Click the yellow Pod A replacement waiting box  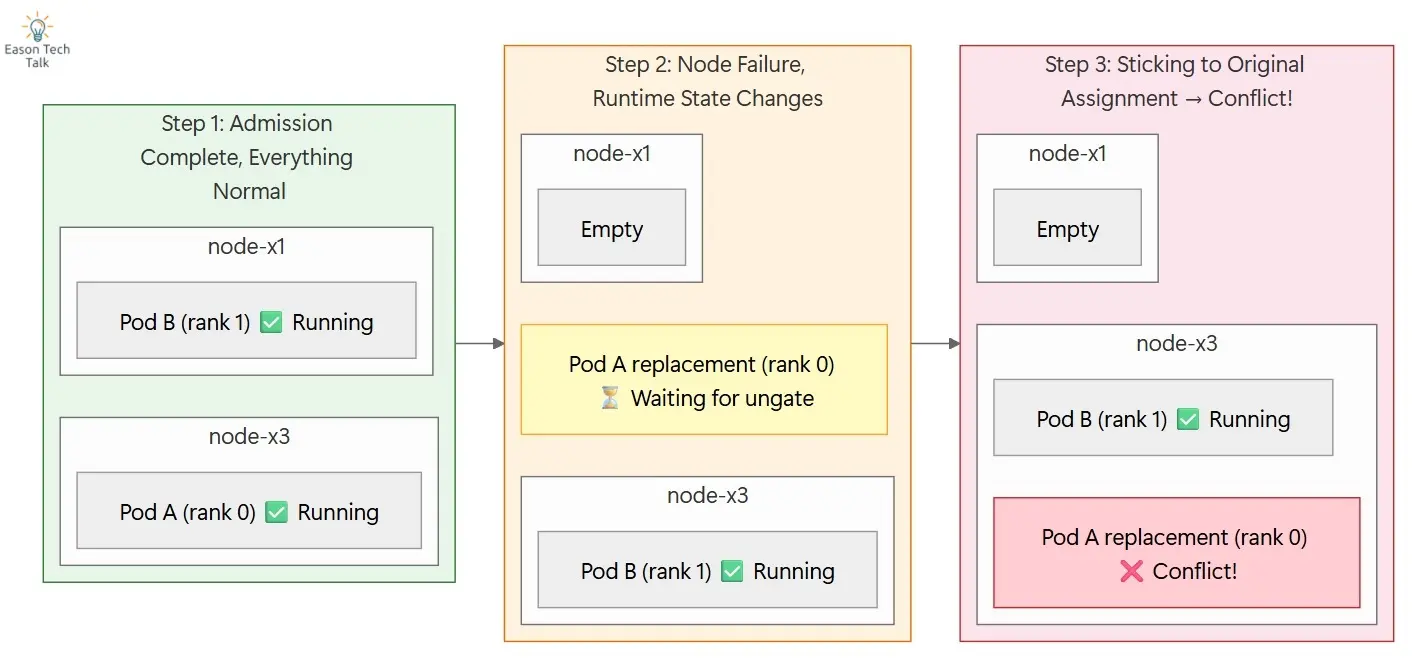click(704, 380)
